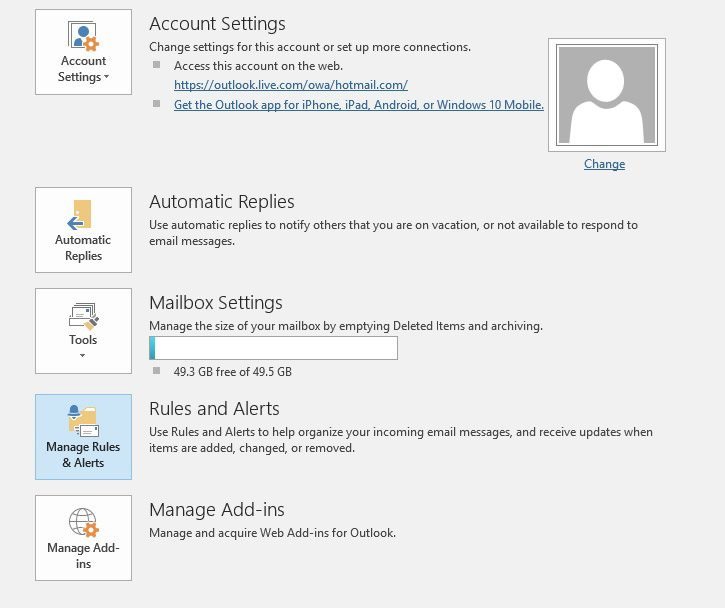Click 'Manage and acquire Web Add-ins for Outlook.' text

272,533
